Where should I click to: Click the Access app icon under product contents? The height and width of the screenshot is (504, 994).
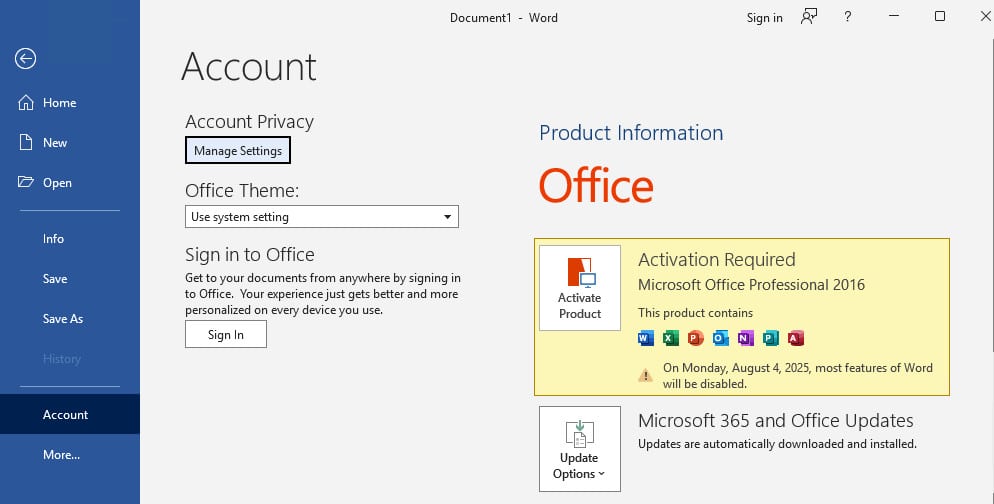click(x=796, y=338)
